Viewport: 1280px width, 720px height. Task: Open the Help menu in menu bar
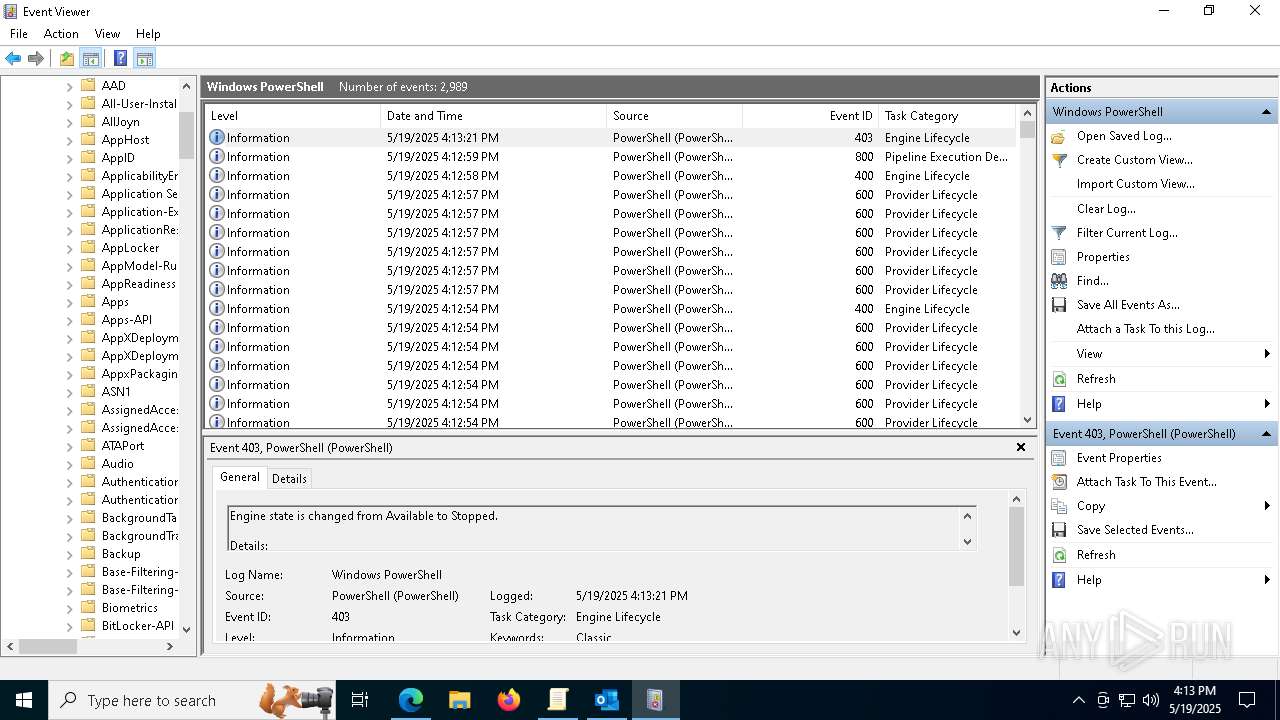(148, 34)
